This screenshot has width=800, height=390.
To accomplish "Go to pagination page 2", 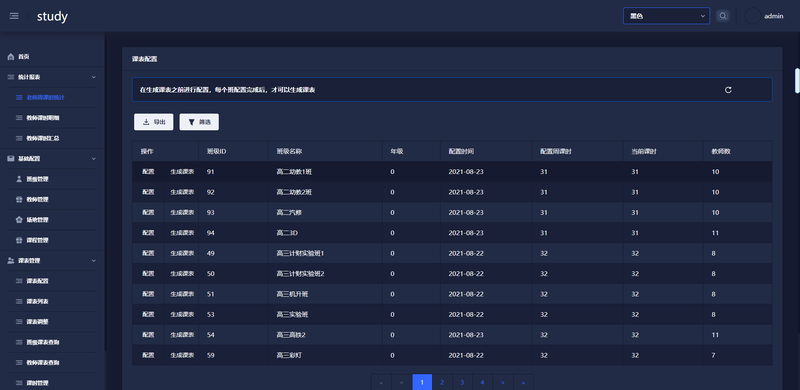I will pos(442,382).
